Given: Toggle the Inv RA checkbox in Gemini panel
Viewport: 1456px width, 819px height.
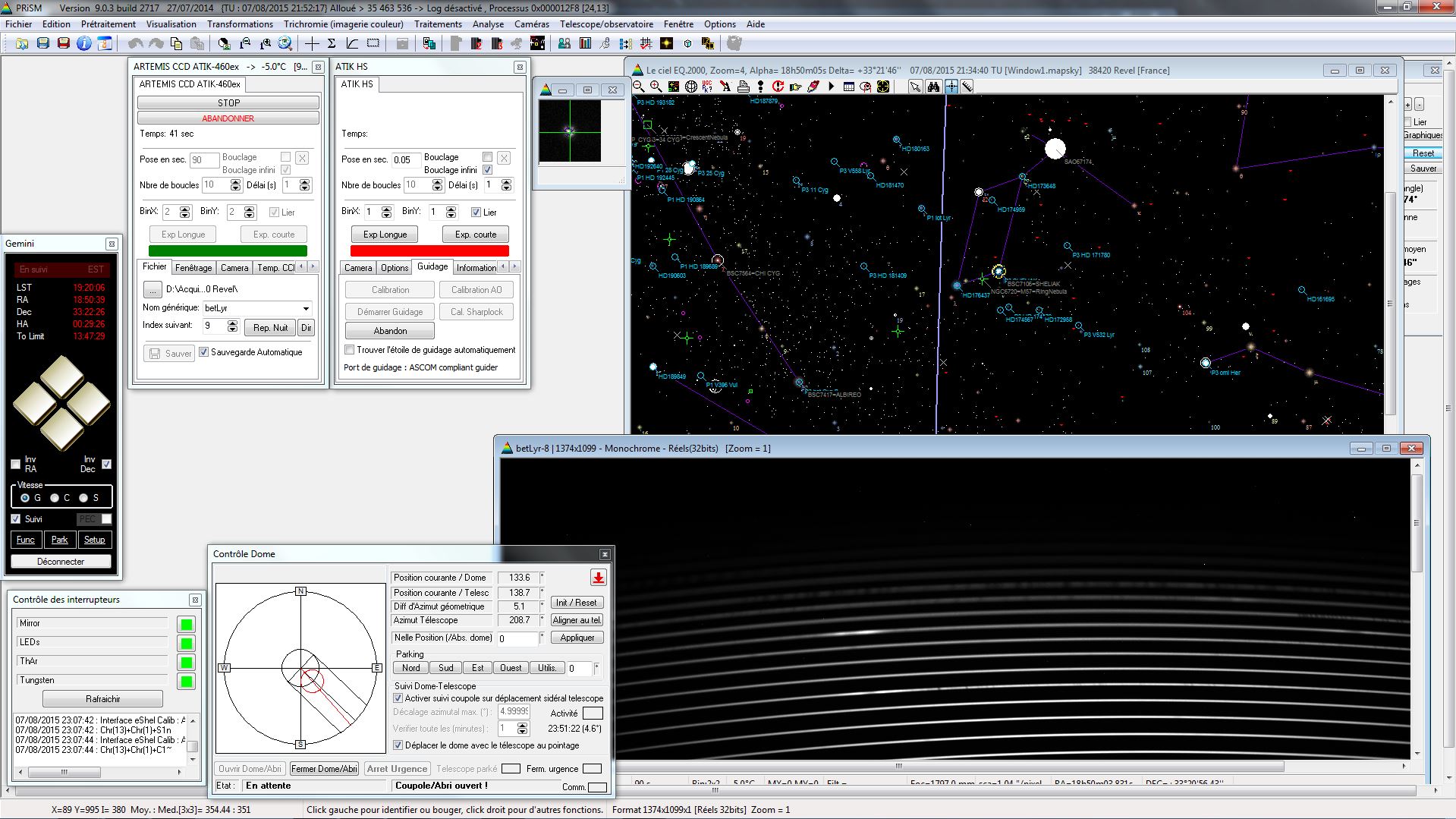Looking at the screenshot, I should [16, 464].
